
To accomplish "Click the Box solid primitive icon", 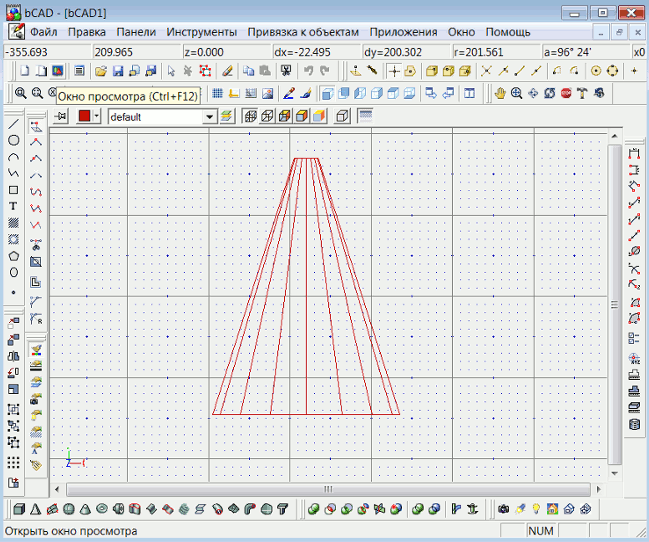I will click(x=19, y=509).
